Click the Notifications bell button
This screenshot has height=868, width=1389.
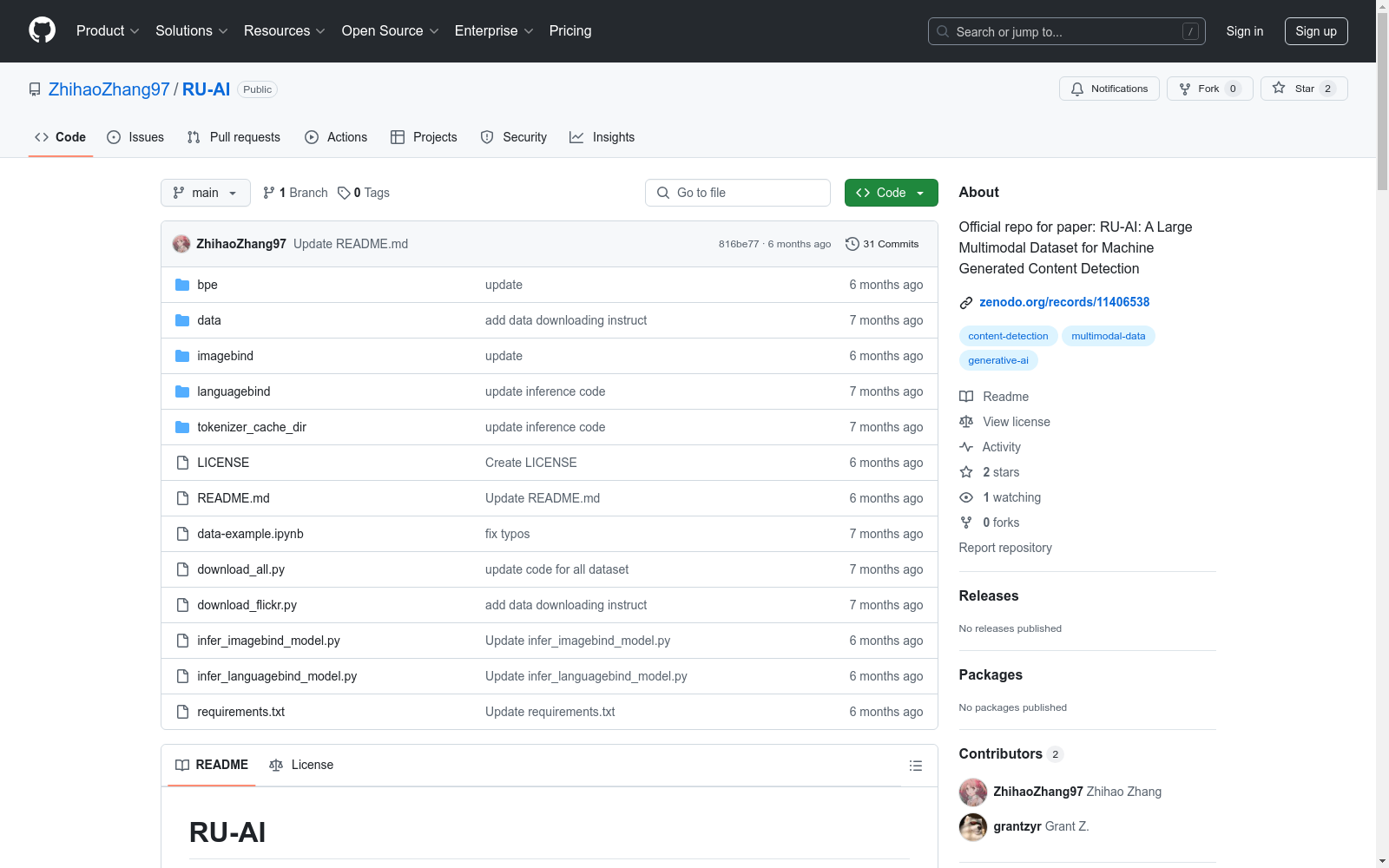(x=1109, y=89)
